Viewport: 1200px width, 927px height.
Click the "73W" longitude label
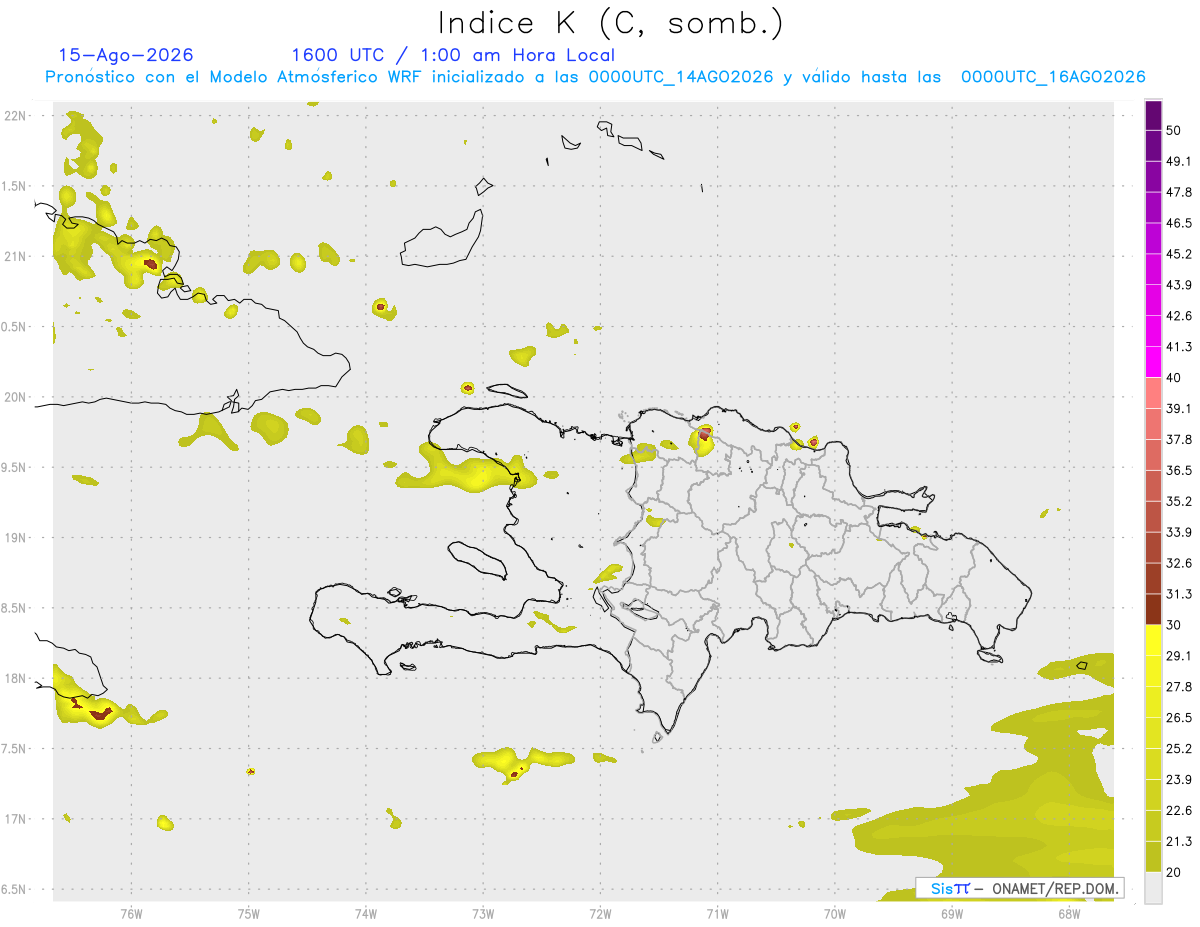point(483,914)
